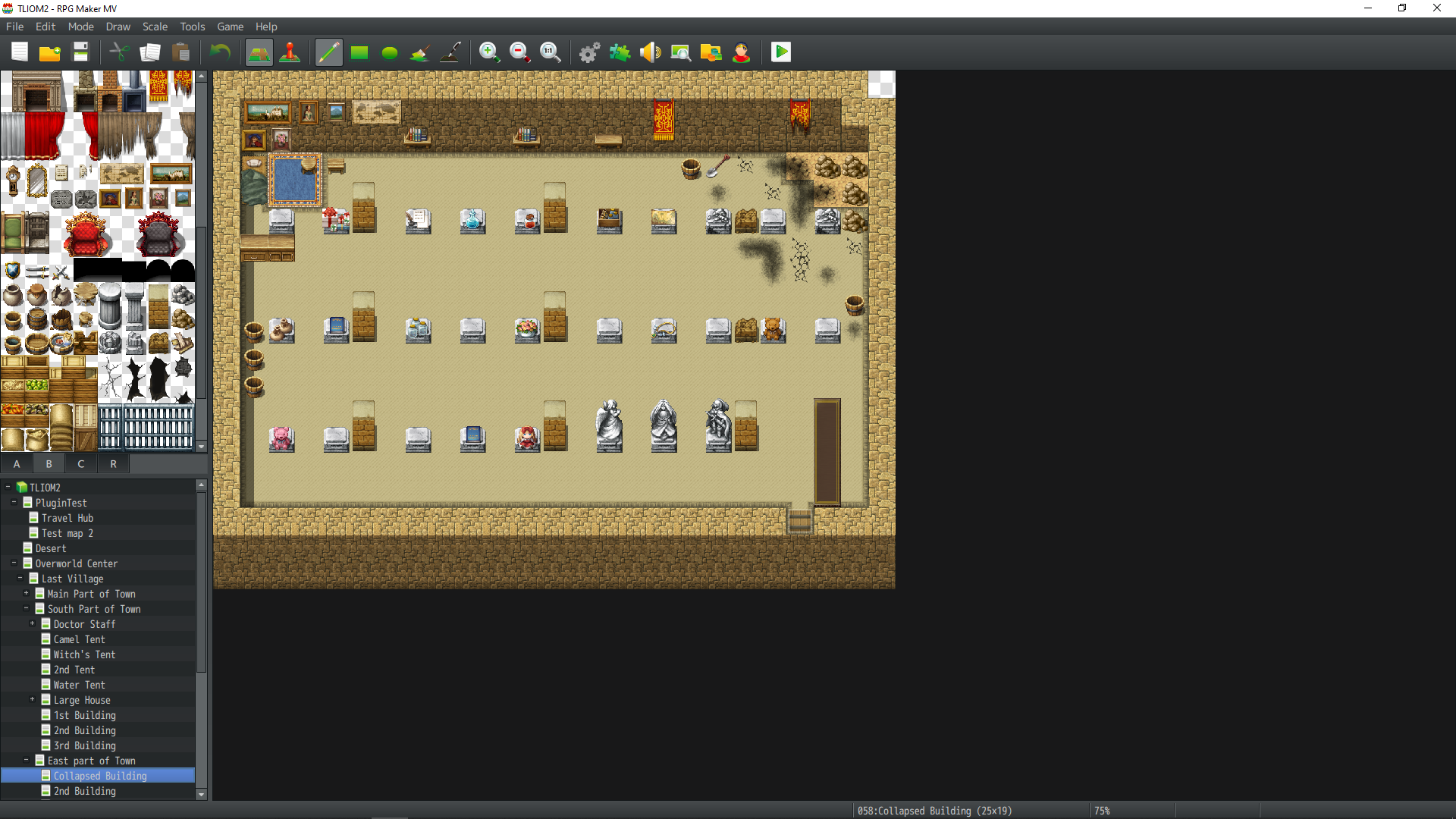Switch to Map editing mode
1456x819 pixels.
[259, 52]
